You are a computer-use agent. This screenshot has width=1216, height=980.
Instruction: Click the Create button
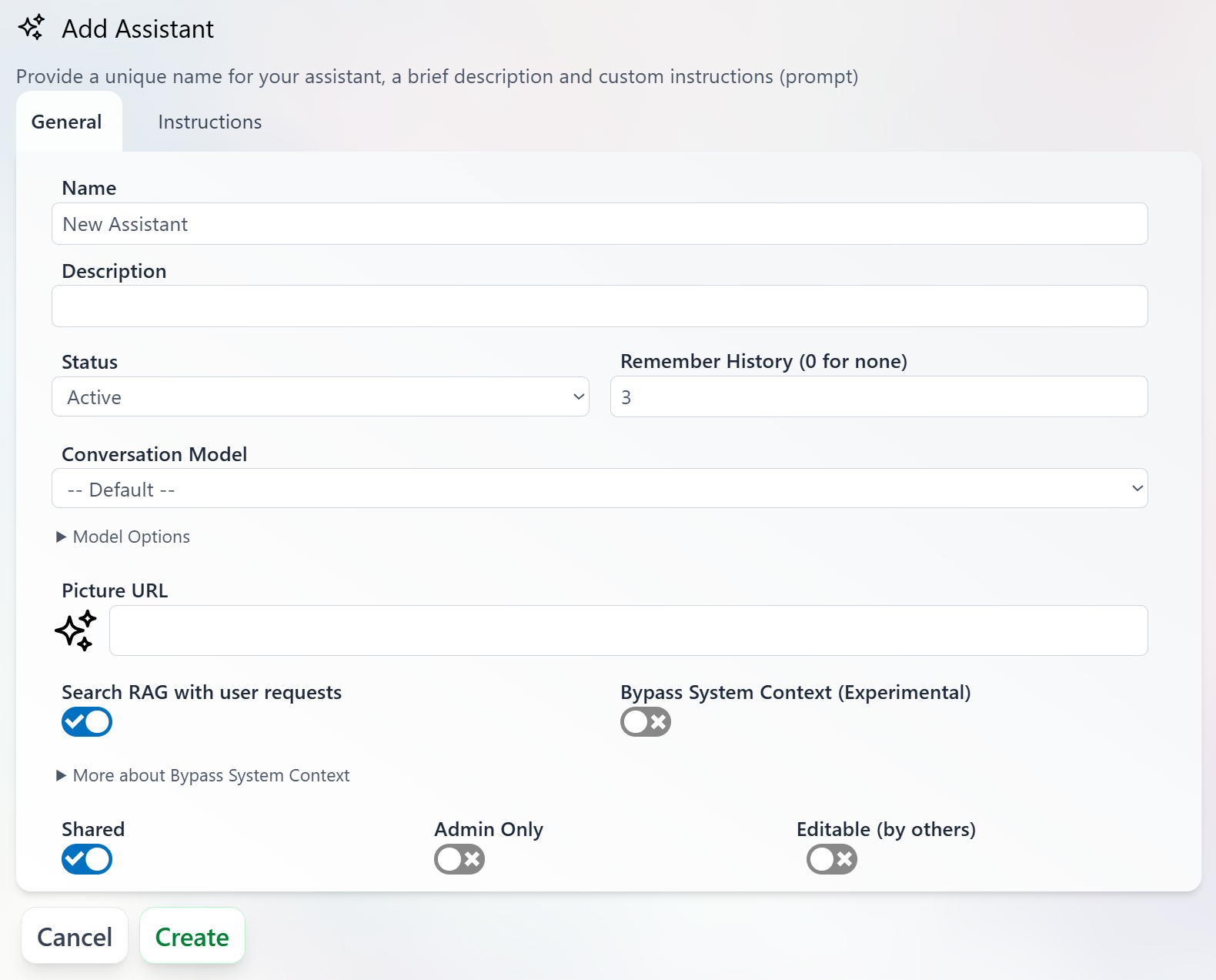point(192,936)
